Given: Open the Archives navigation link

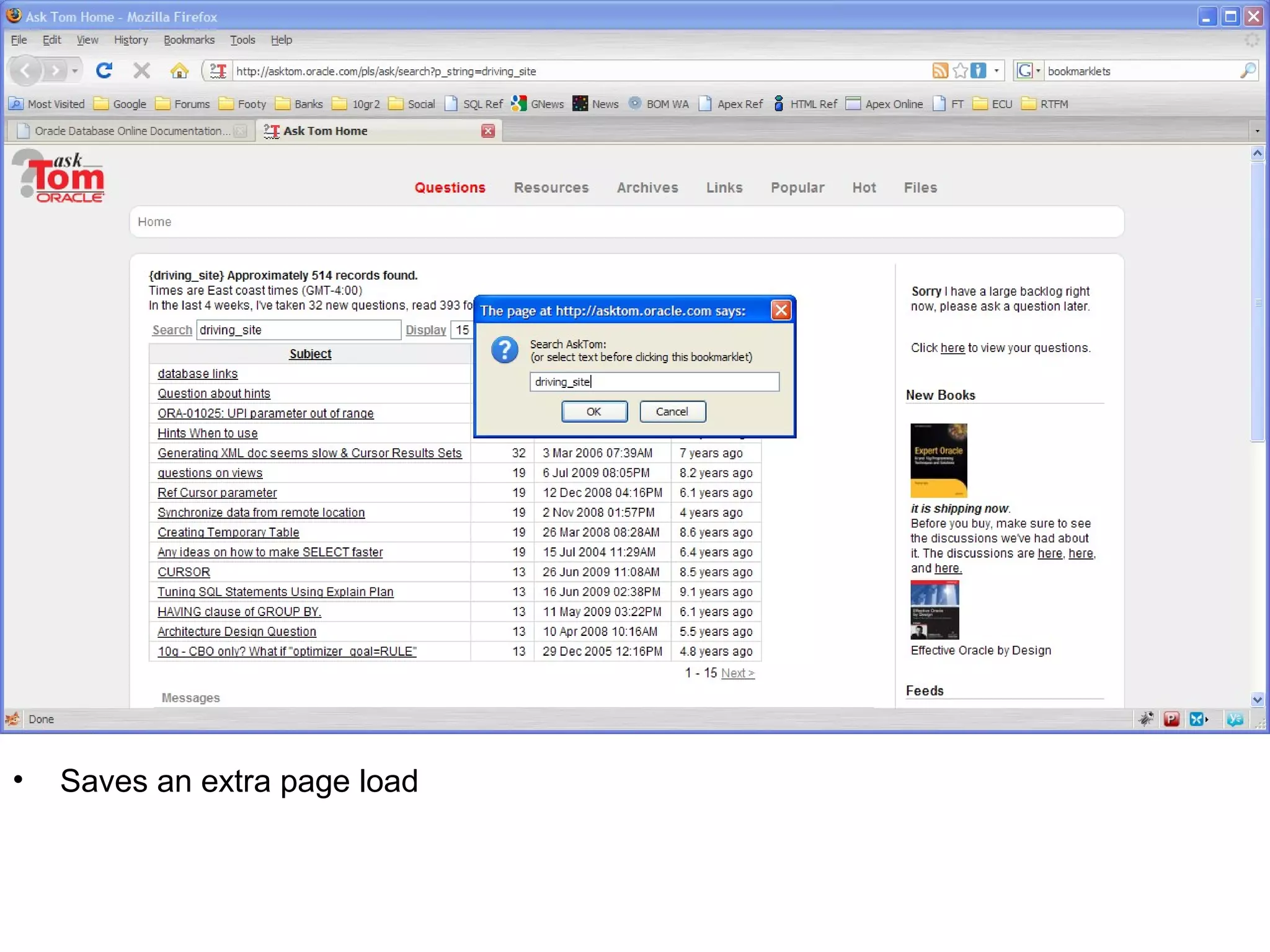Looking at the screenshot, I should pos(647,187).
